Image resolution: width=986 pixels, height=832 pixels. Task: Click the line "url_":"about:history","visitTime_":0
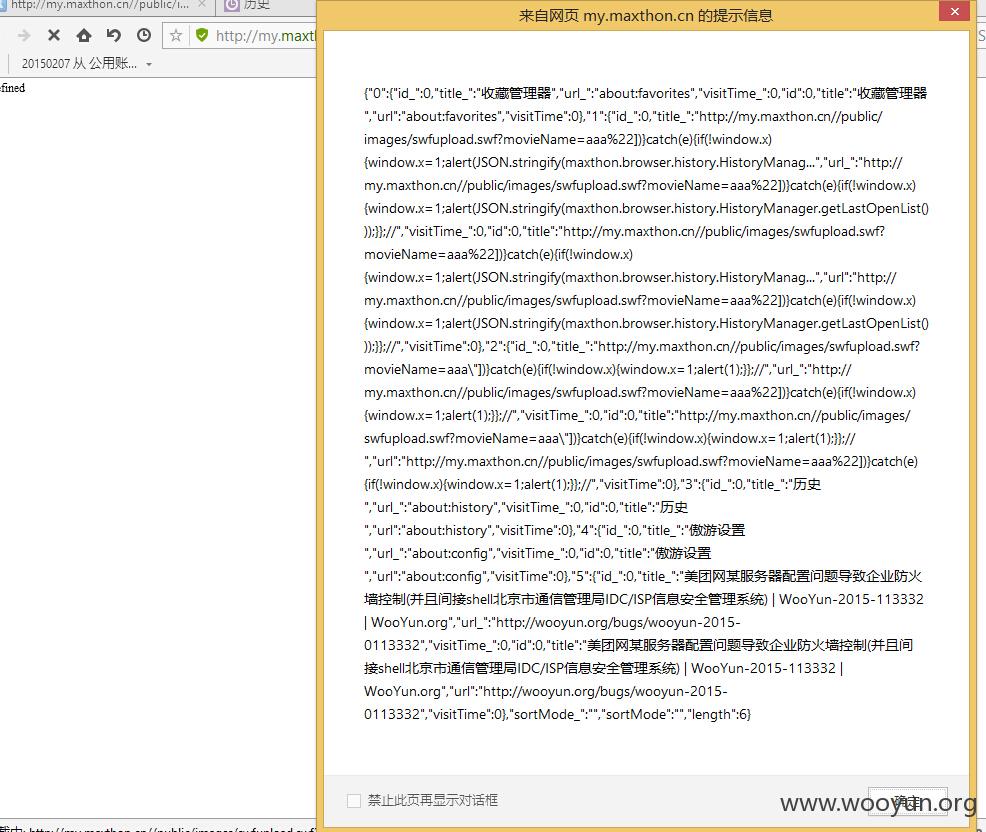coord(526,508)
